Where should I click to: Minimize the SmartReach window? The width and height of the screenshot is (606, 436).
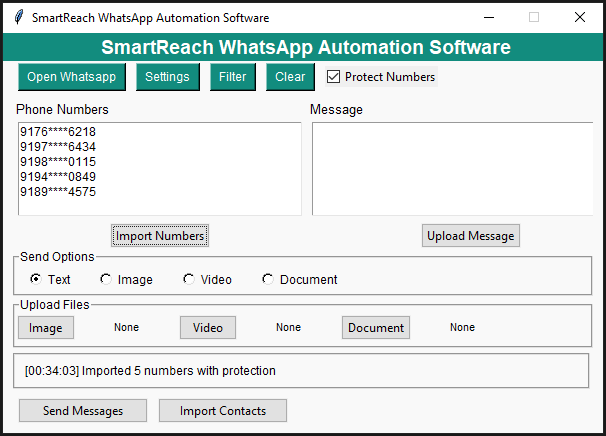point(489,17)
